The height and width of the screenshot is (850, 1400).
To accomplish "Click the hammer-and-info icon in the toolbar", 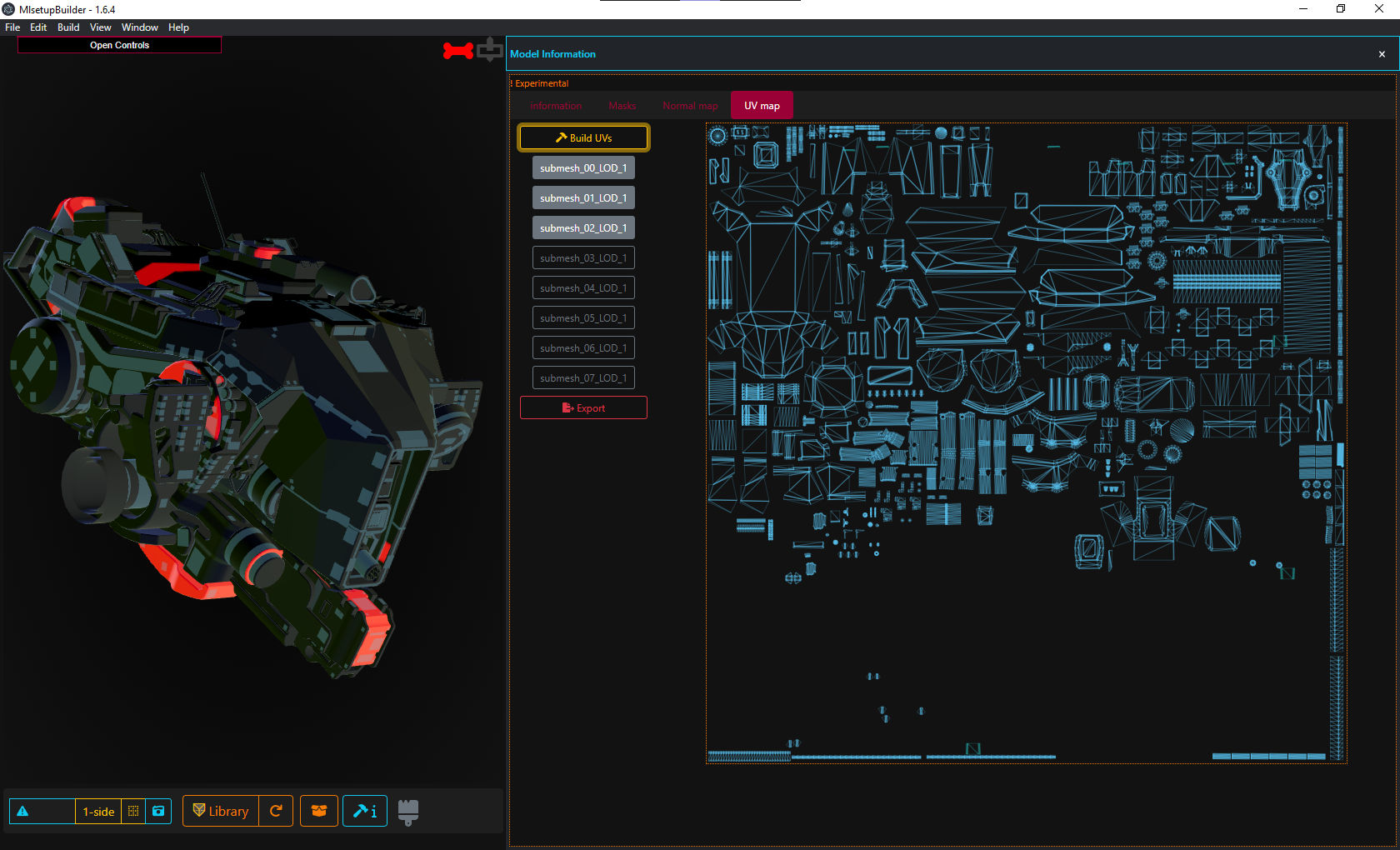I will [x=365, y=811].
